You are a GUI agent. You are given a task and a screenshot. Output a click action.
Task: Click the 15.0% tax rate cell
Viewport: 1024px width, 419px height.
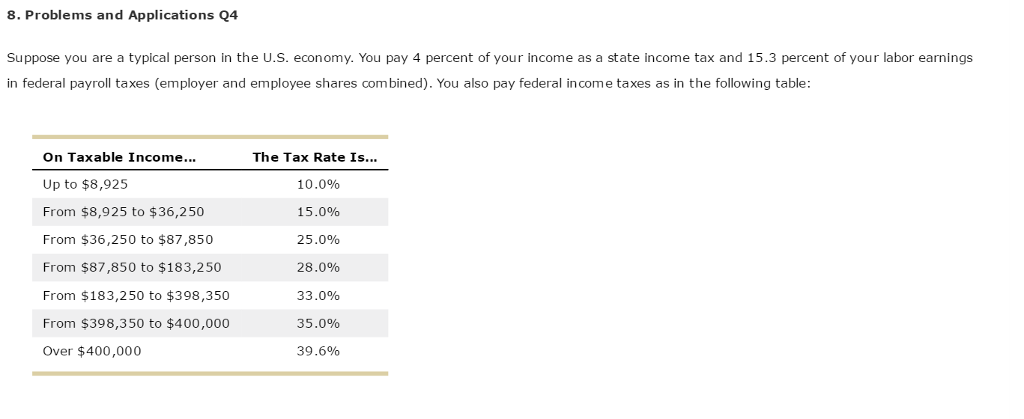[319, 212]
